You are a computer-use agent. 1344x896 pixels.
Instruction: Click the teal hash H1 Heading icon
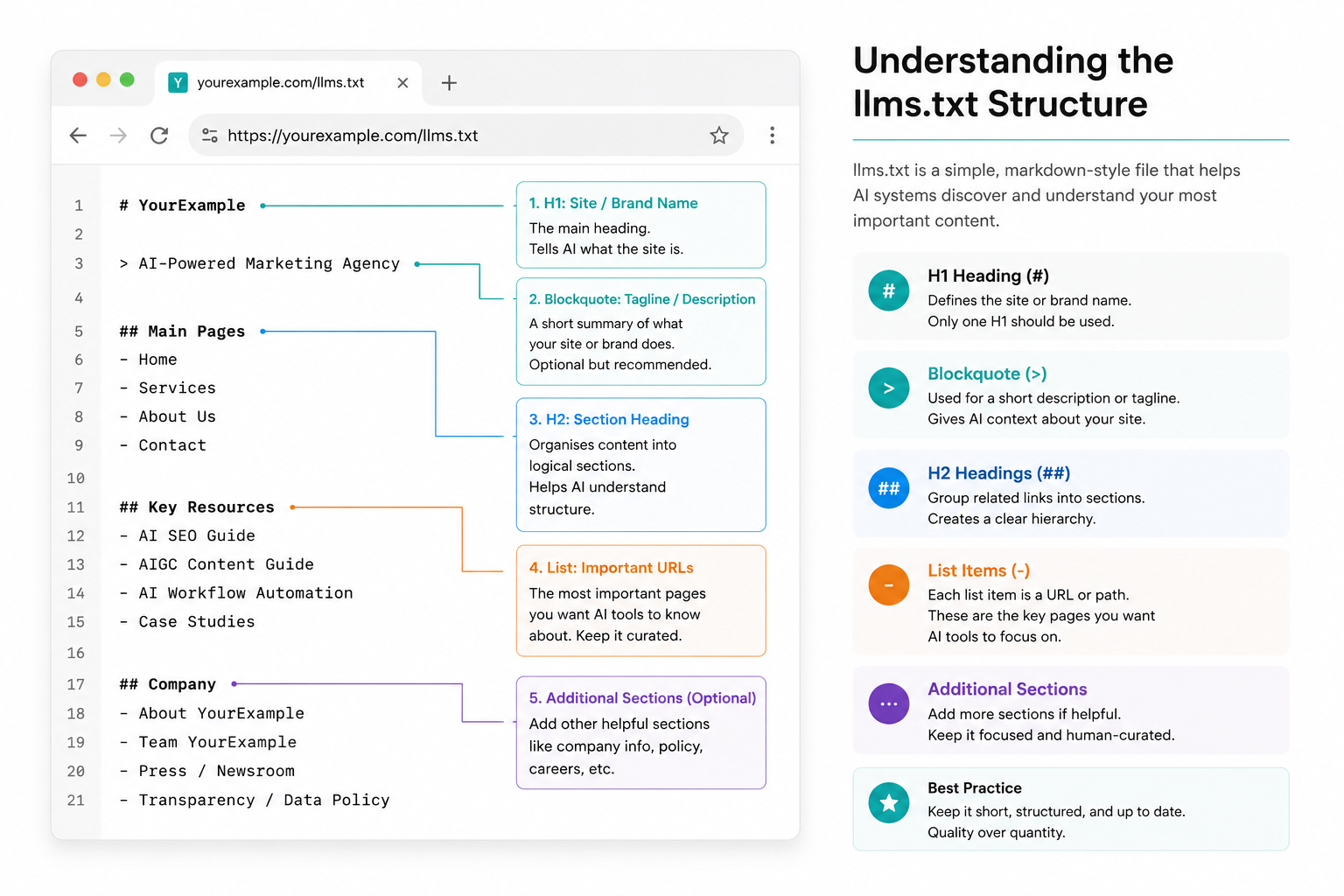[x=889, y=290]
